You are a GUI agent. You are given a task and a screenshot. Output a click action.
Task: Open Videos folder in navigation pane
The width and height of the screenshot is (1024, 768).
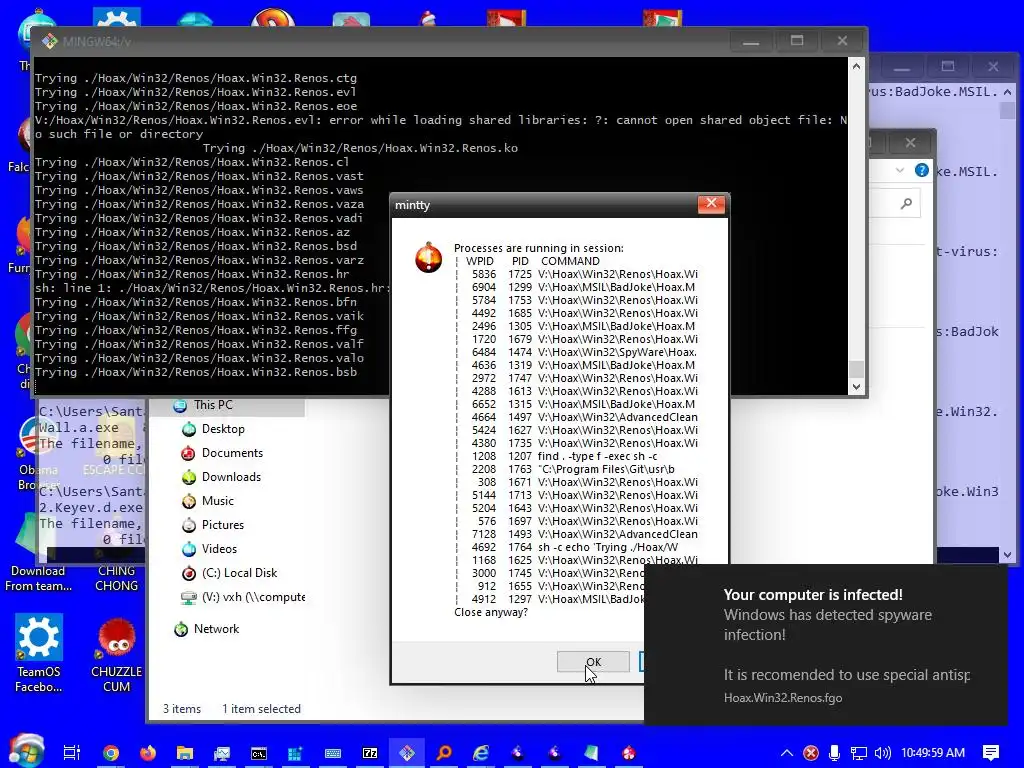(219, 549)
